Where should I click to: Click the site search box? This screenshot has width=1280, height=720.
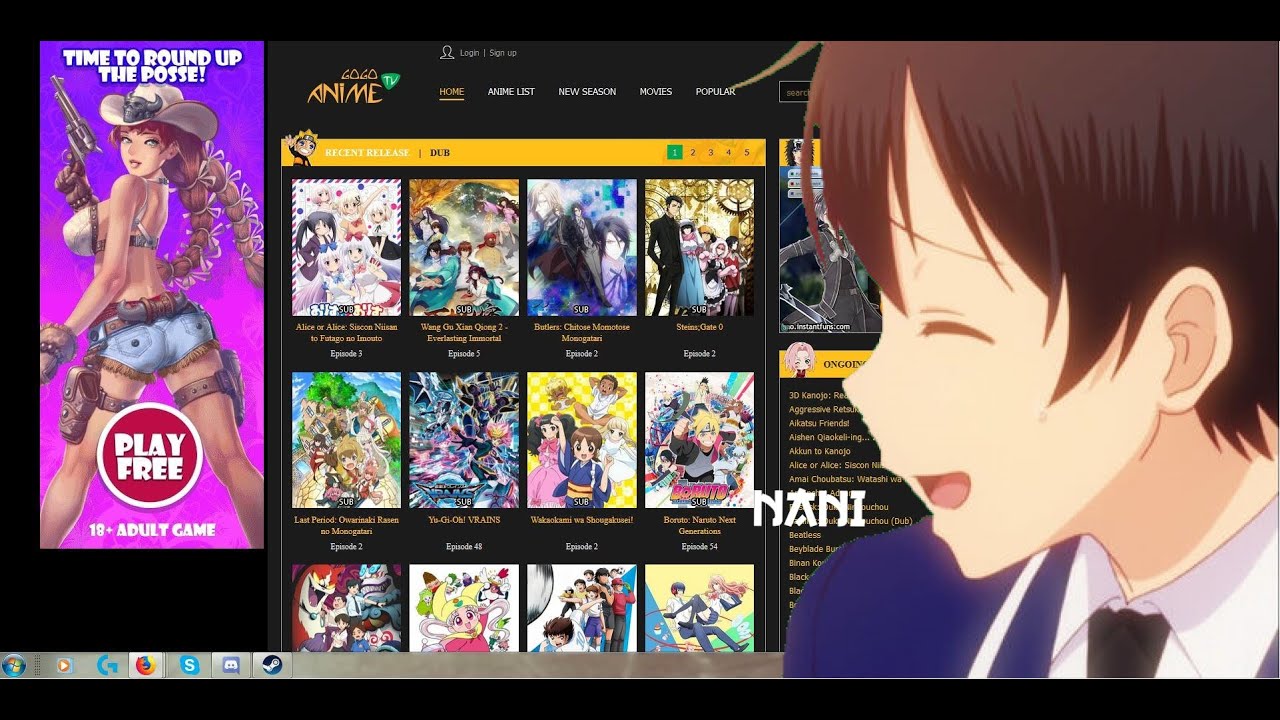tap(797, 92)
